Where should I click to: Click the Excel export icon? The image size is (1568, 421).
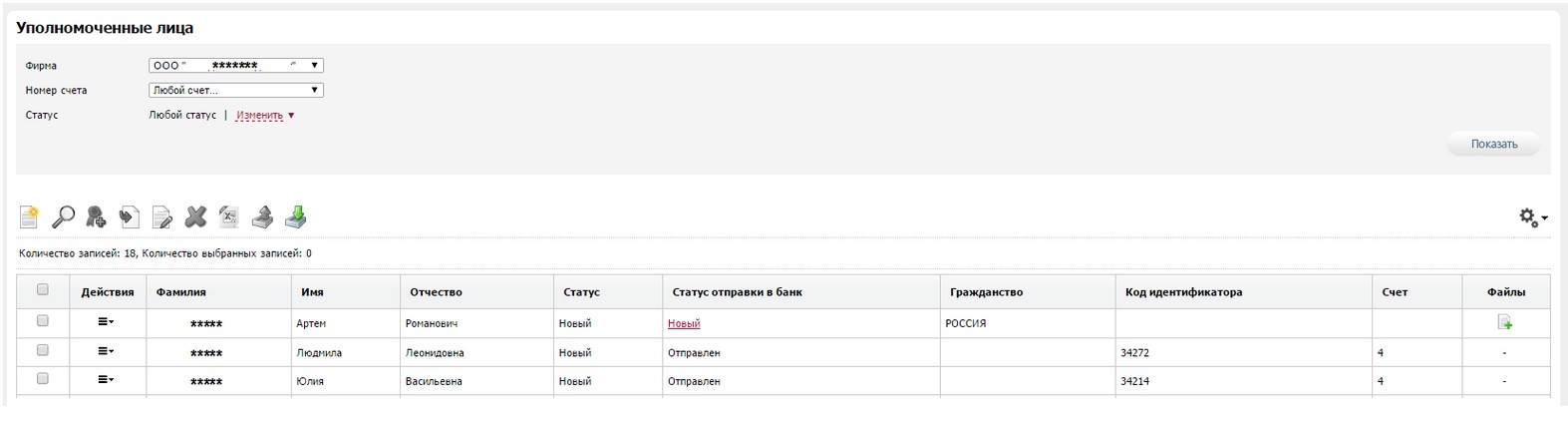(229, 216)
